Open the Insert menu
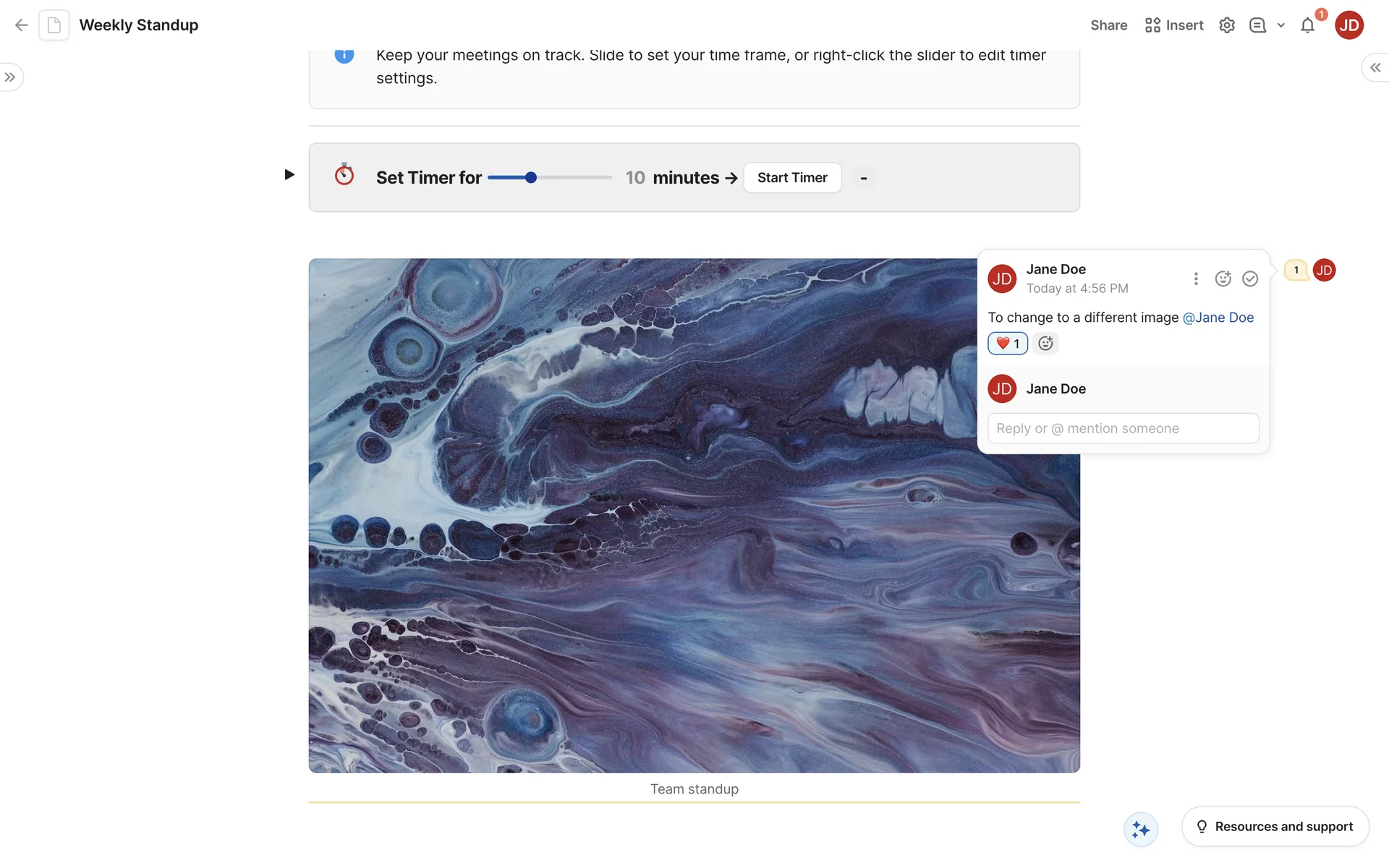 tap(1174, 25)
